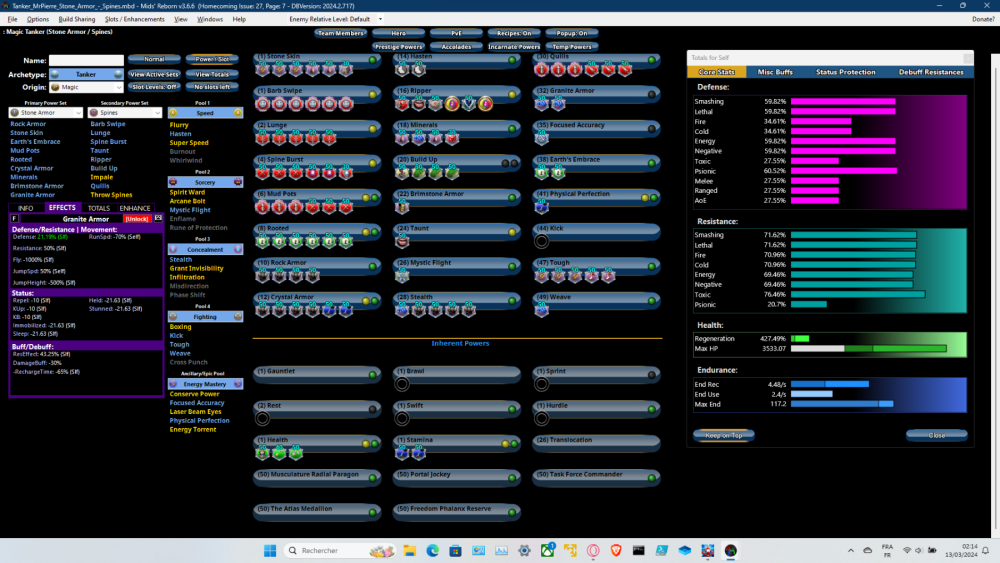Image resolution: width=1000 pixels, height=563 pixels.
Task: Select the Mystic Flight enhancement slot icon
Action: [x=402, y=275]
